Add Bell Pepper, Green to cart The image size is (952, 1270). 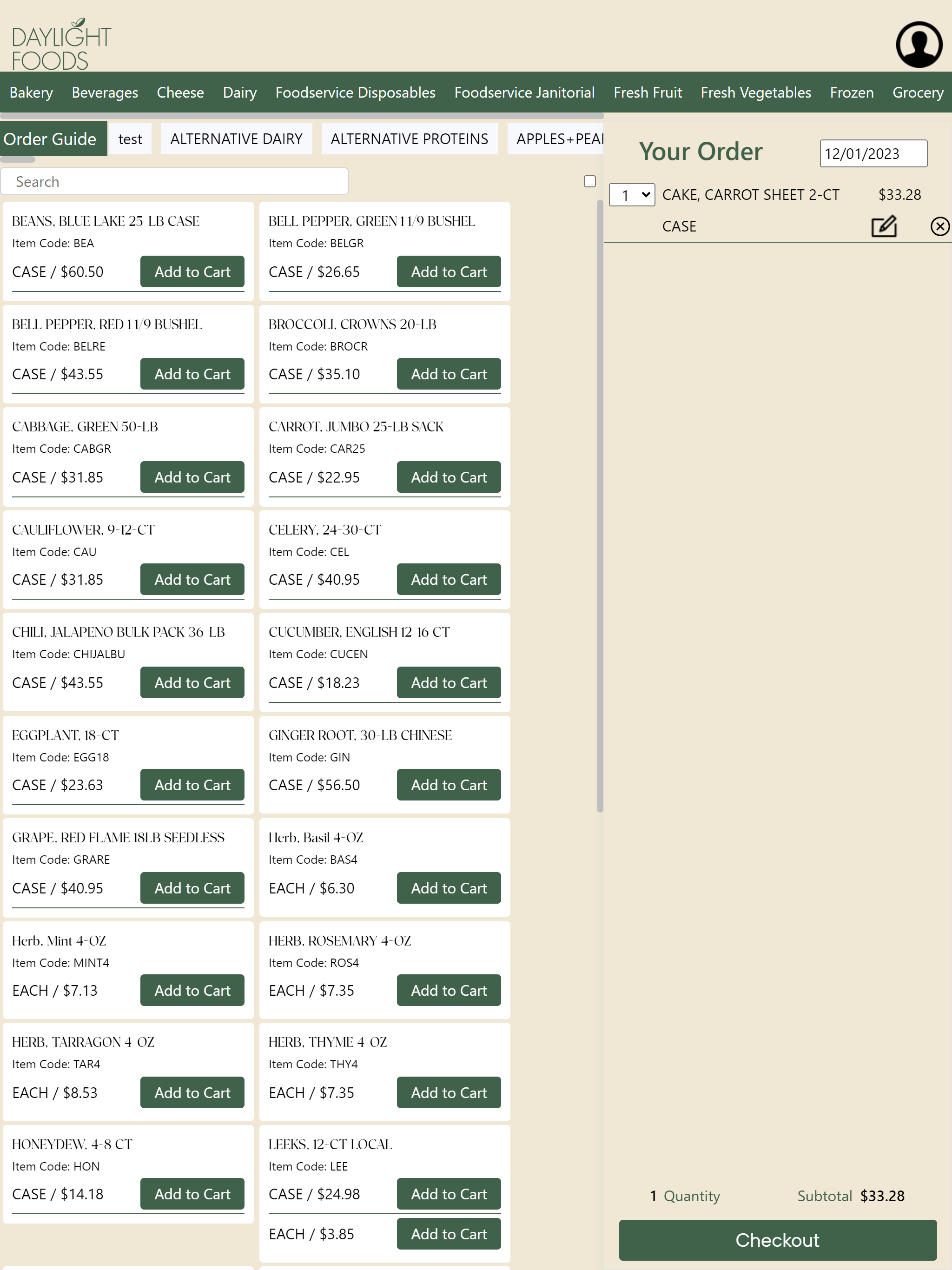449,271
